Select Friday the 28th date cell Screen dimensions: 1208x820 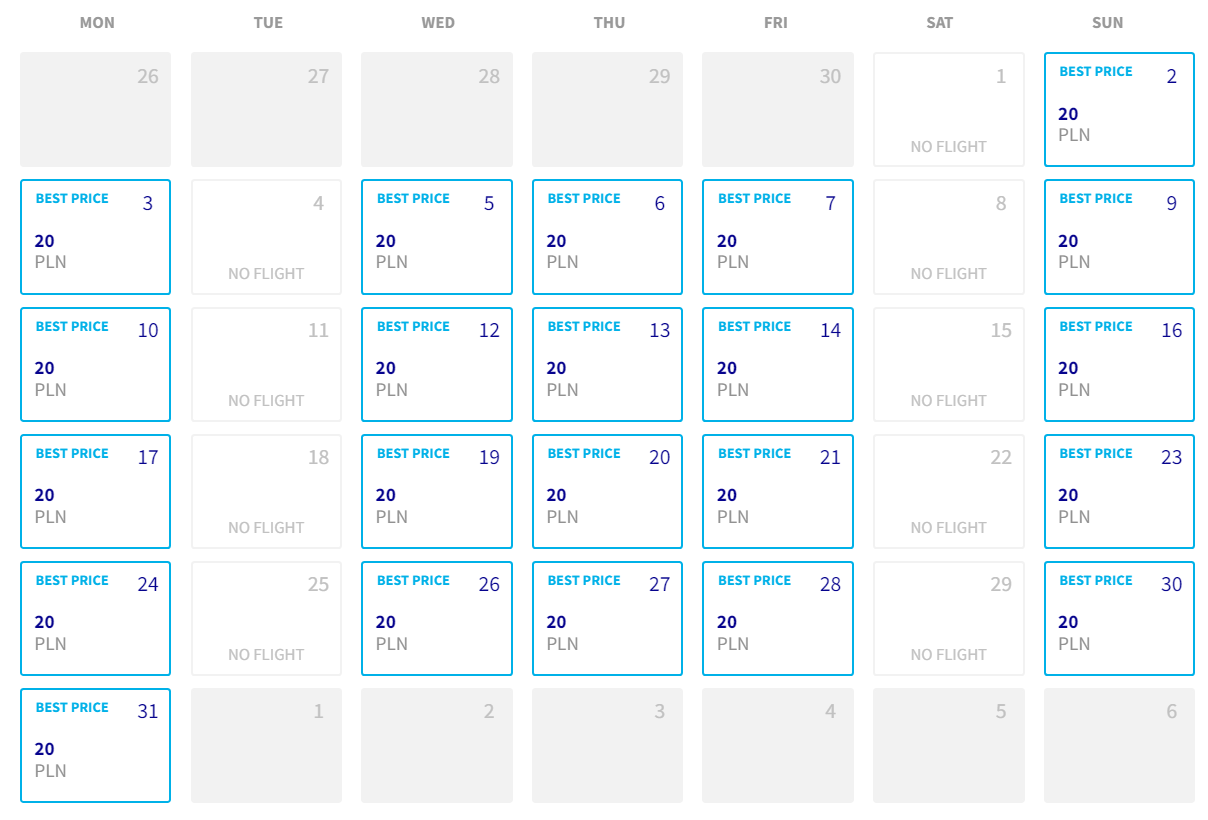[x=778, y=618]
